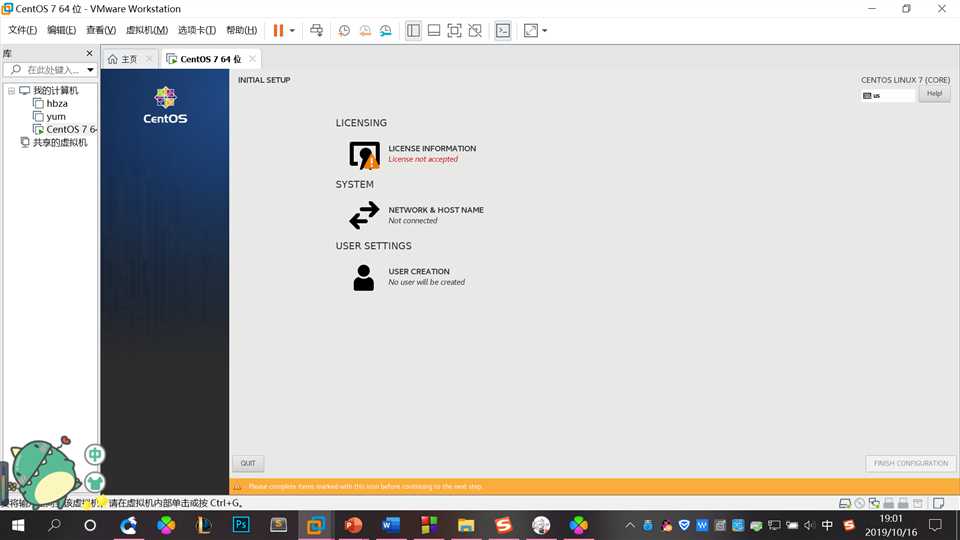The image size is (960, 540).
Task: Open the 帮助(H) menu
Action: click(x=242, y=30)
